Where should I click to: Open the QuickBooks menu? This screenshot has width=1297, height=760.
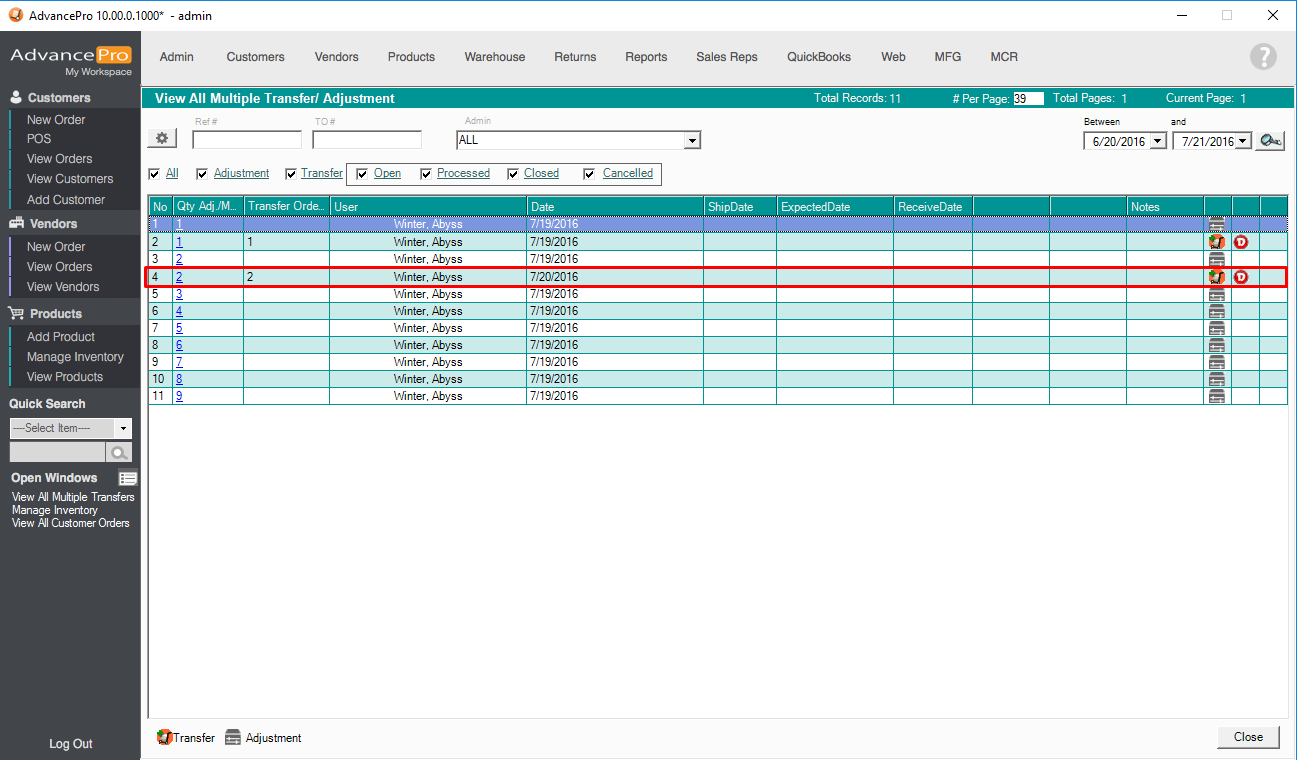click(x=819, y=57)
